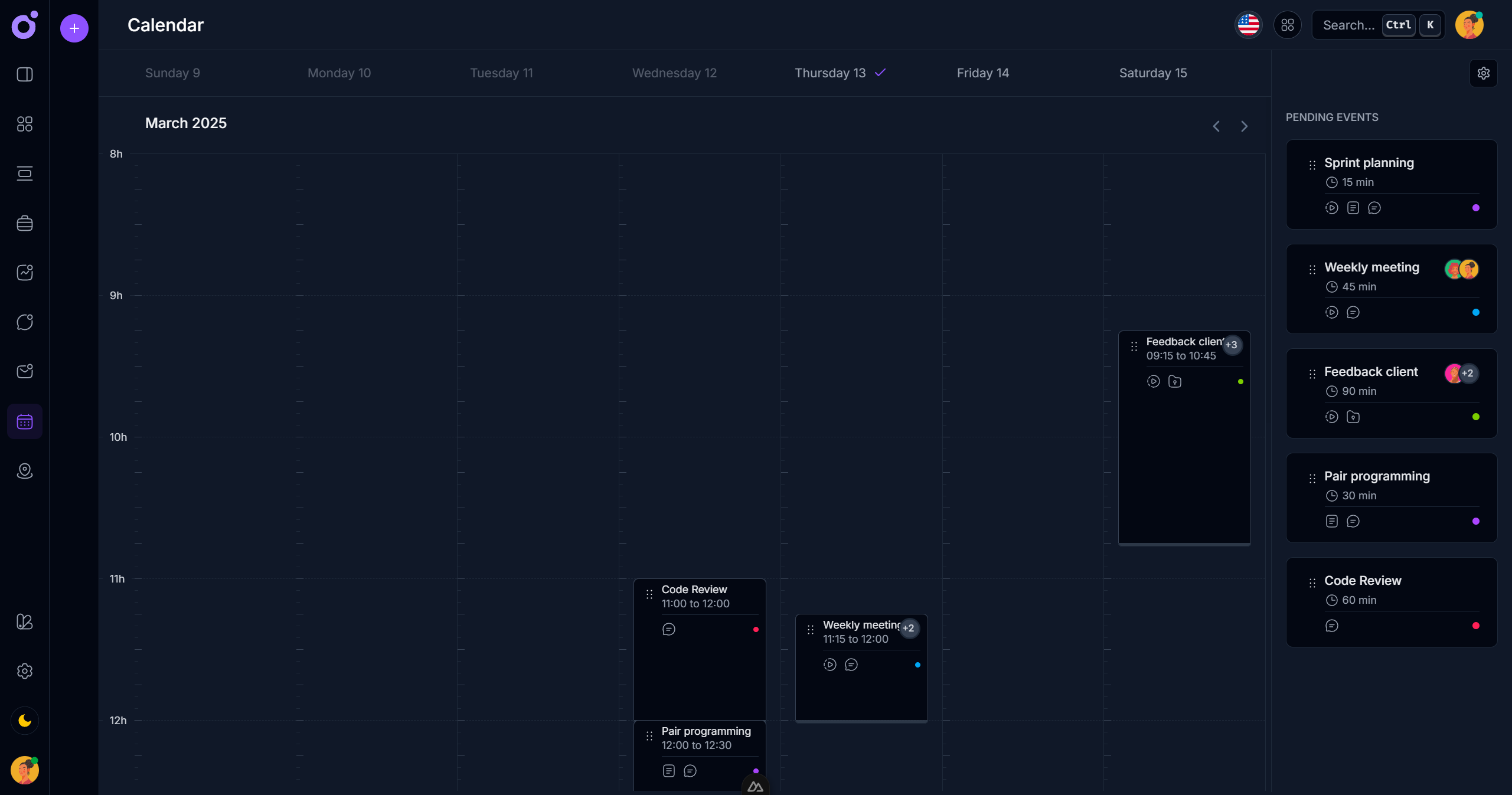1512x795 pixels.
Task: Open the folder icon on the Feedback client card
Action: click(1353, 417)
